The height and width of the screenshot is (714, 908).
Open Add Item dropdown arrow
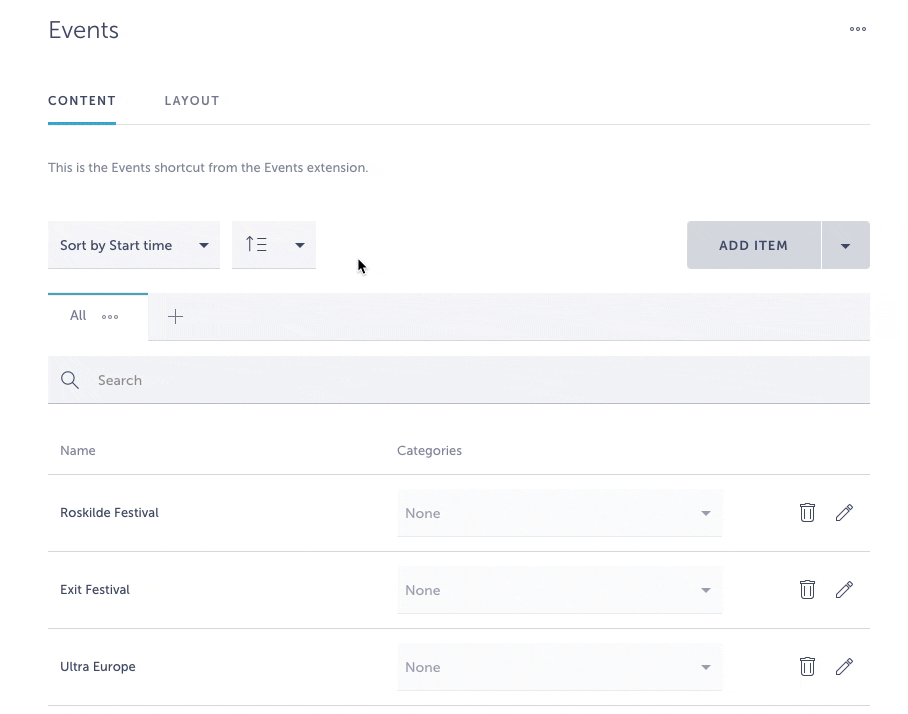coord(845,246)
